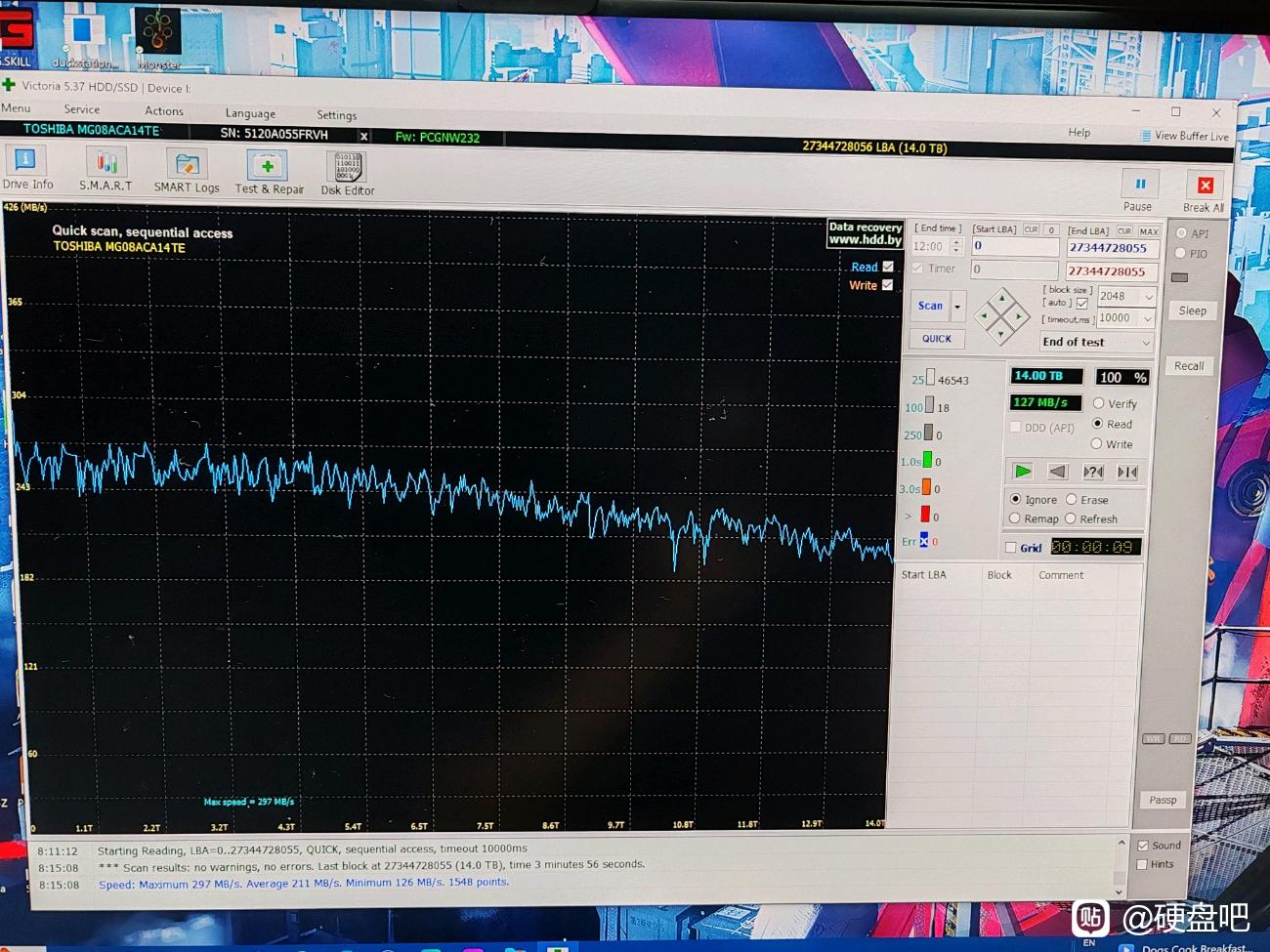Open the Drive Info tool

coord(26,168)
